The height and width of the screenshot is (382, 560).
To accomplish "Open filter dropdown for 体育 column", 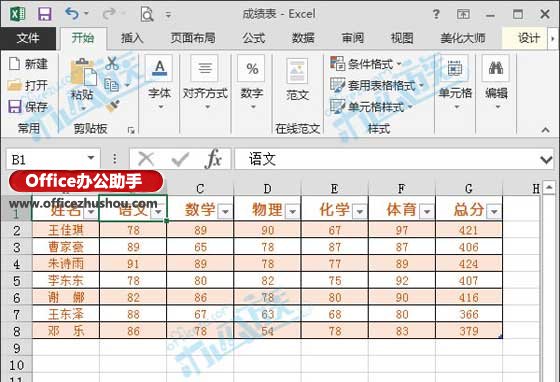I will point(427,211).
